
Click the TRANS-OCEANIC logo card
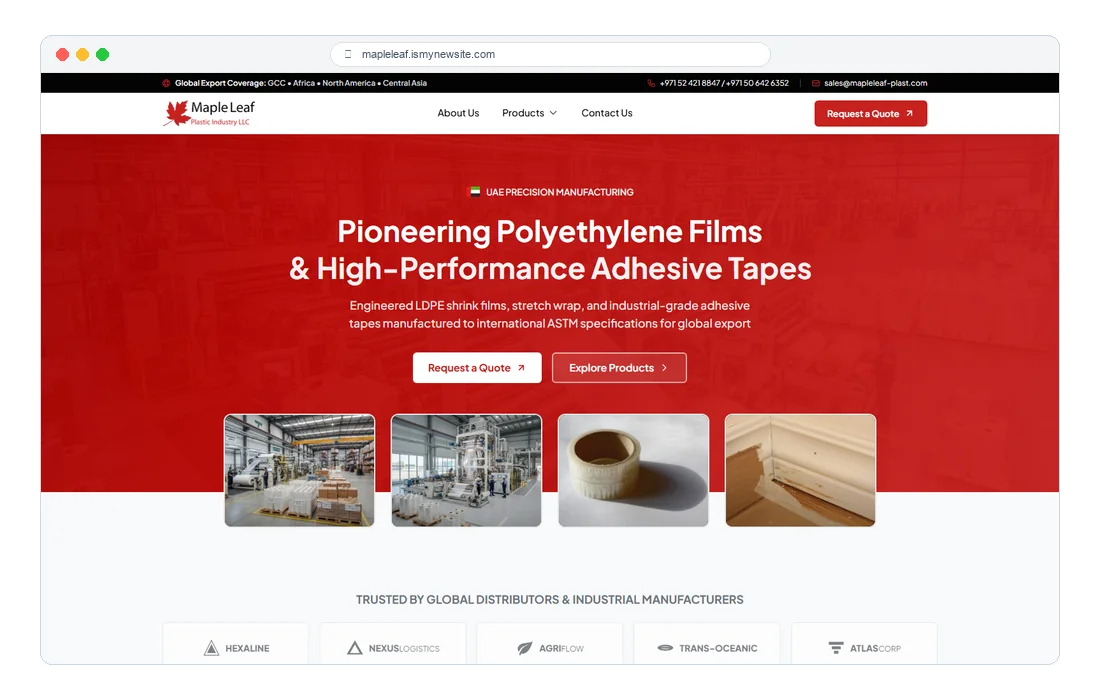click(x=707, y=644)
